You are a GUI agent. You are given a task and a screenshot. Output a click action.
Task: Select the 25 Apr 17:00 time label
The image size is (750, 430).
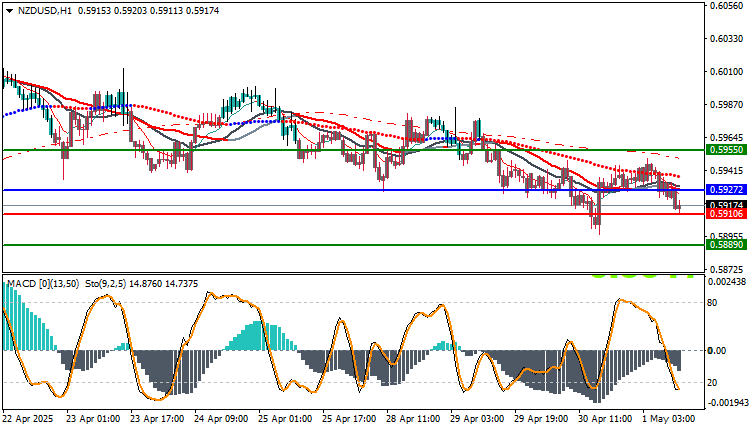tap(349, 419)
